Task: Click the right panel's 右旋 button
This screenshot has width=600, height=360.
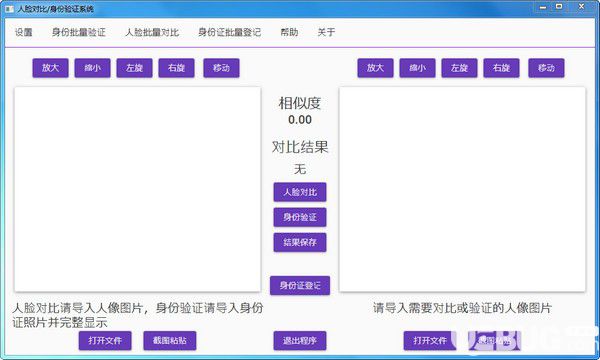Action: [x=501, y=68]
